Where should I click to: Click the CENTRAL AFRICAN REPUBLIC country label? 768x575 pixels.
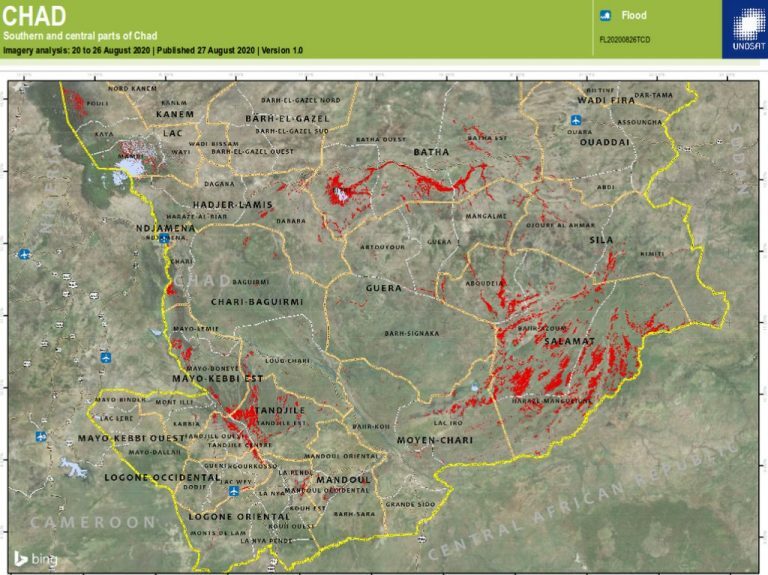(584, 501)
